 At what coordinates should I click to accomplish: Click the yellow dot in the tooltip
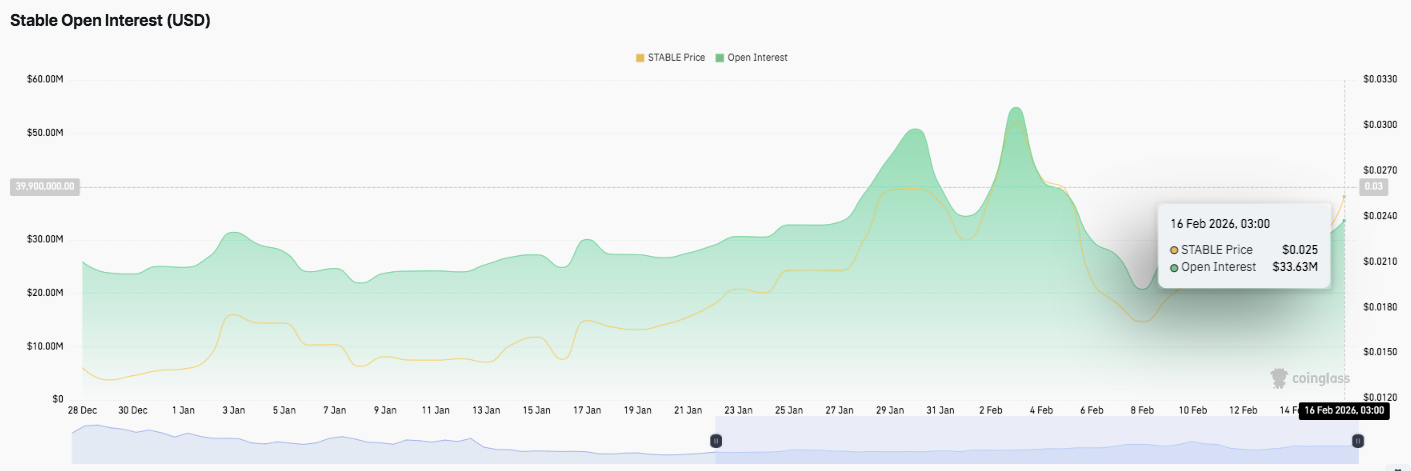click(x=1174, y=250)
